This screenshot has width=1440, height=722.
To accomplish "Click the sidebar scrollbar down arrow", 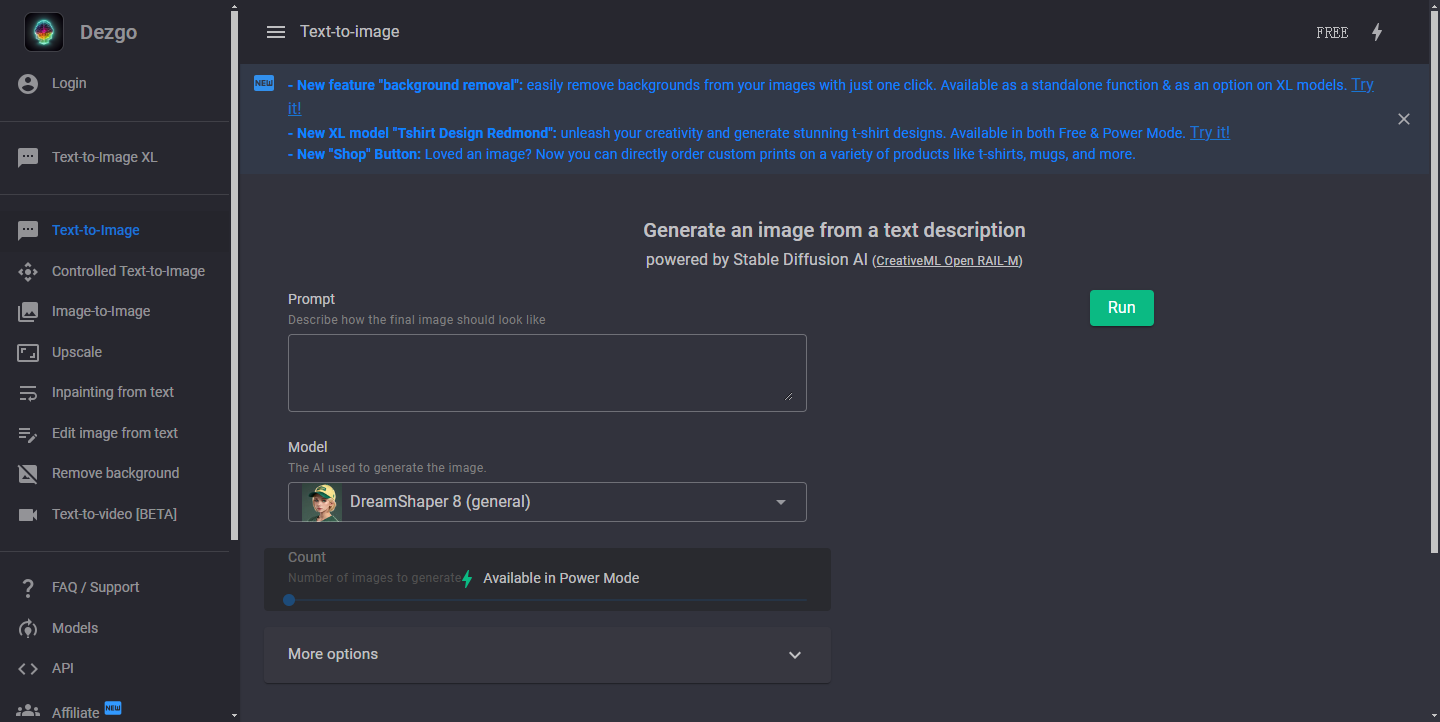I will (x=234, y=715).
